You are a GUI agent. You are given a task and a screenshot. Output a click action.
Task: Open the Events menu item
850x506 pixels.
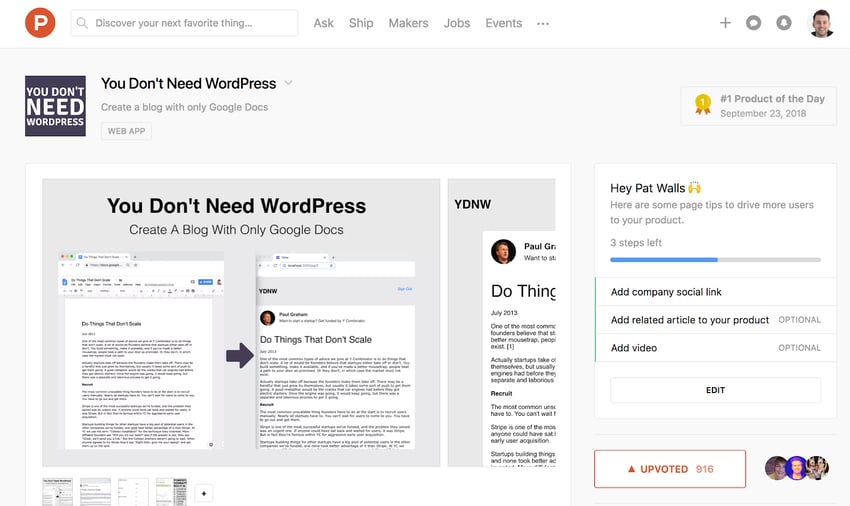pyautogui.click(x=504, y=23)
